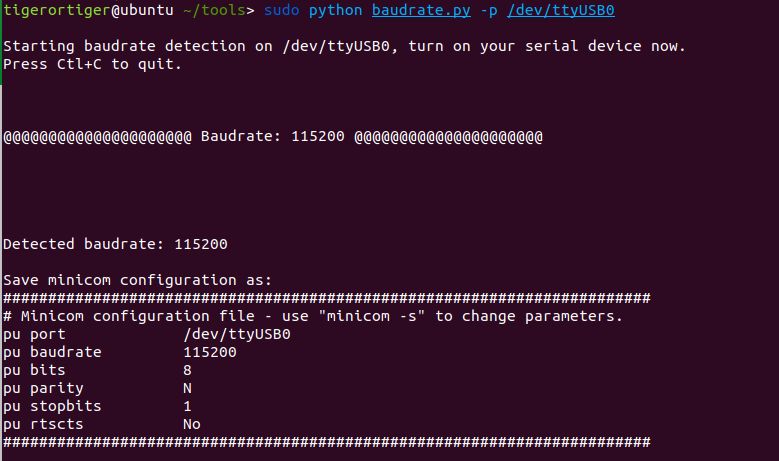Viewport: 779px width, 461px height.
Task: Click the top row of hash characters
Action: (x=326, y=298)
